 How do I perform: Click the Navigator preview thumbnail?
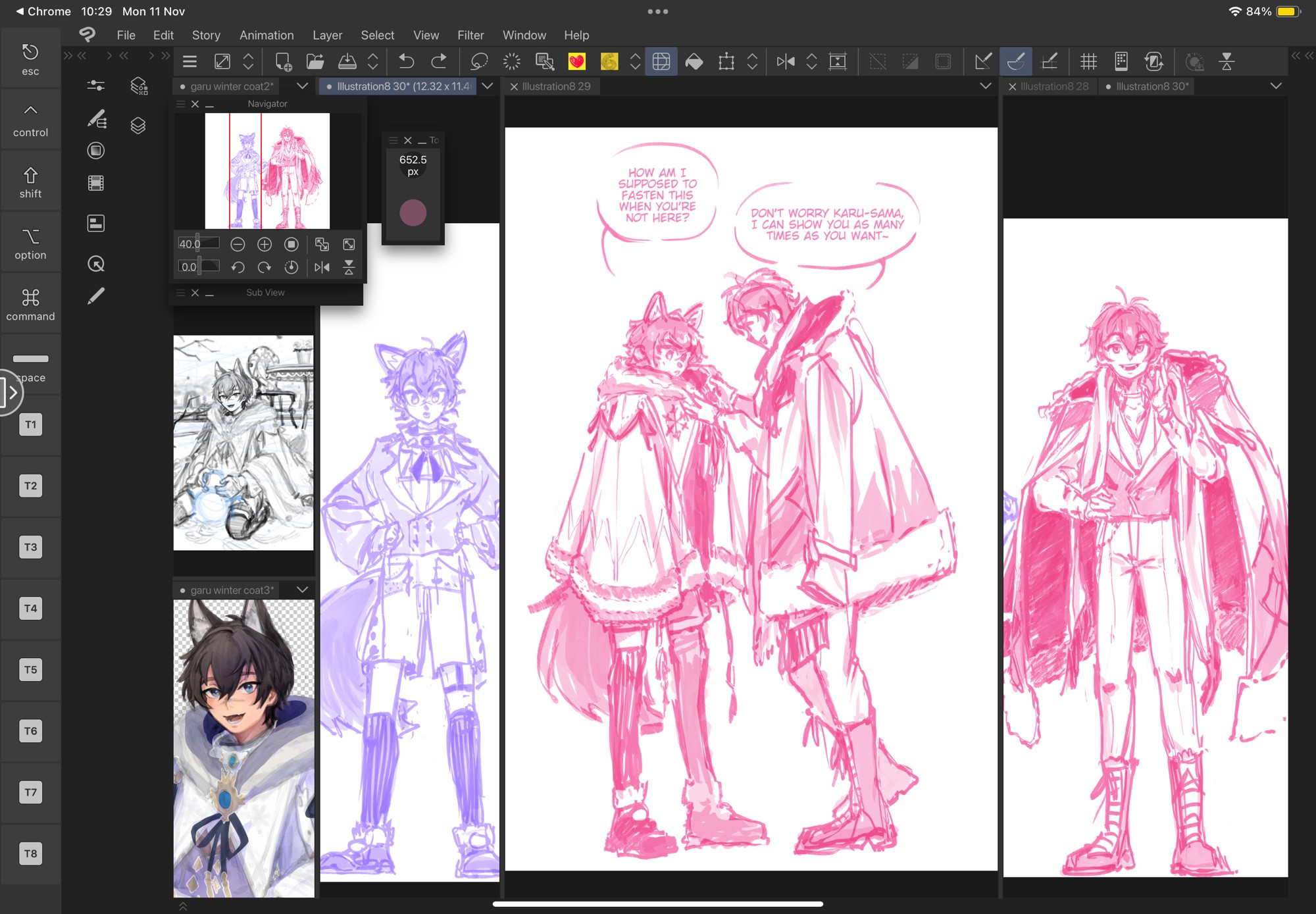(x=267, y=171)
